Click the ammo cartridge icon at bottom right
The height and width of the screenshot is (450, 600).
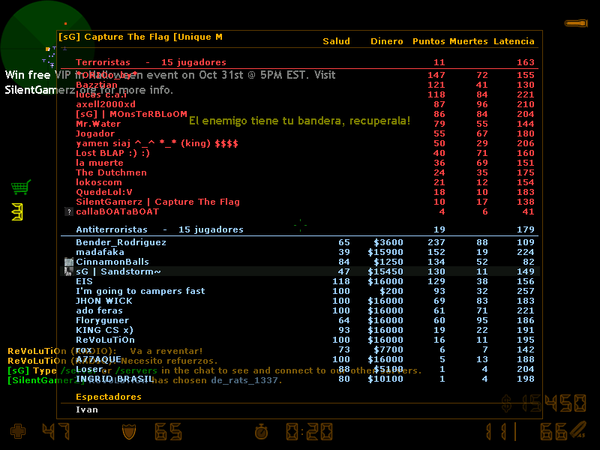click(x=579, y=430)
